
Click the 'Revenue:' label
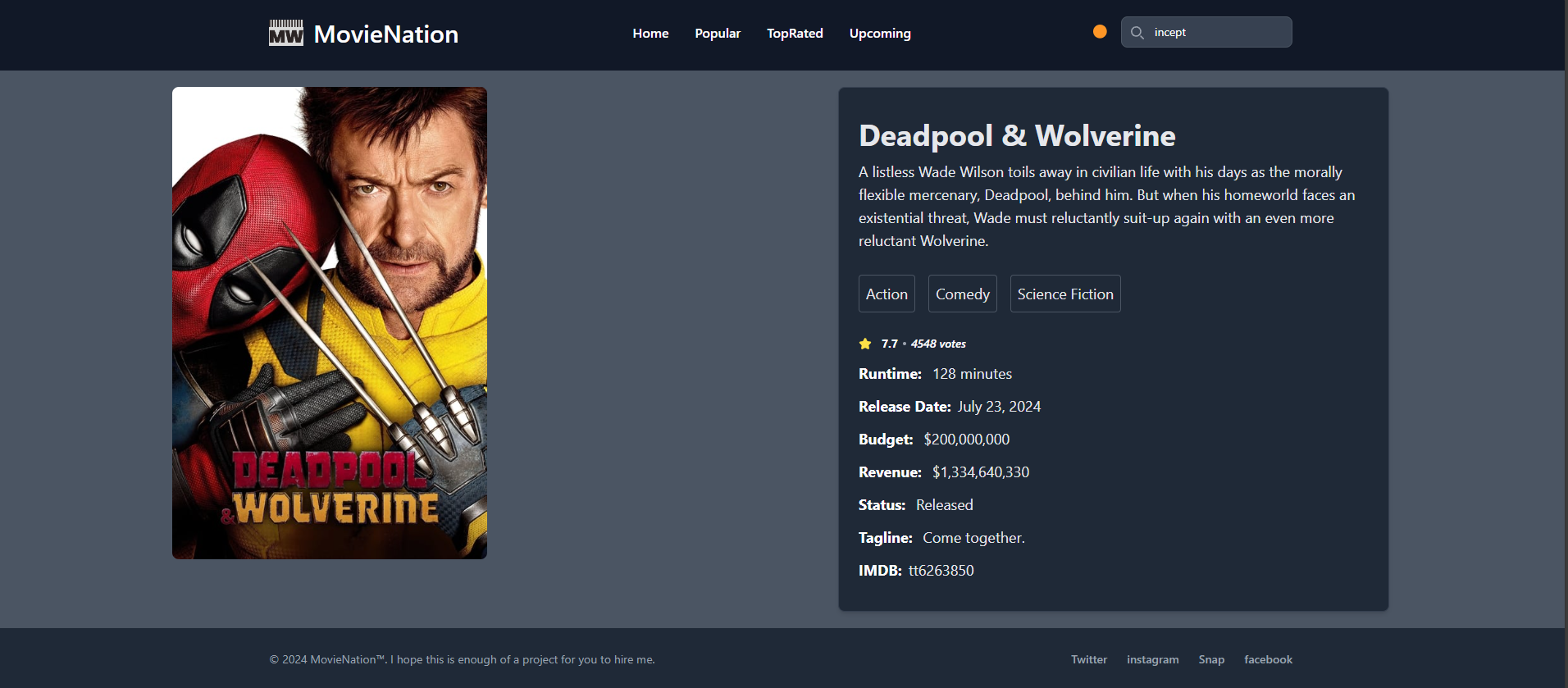click(890, 472)
